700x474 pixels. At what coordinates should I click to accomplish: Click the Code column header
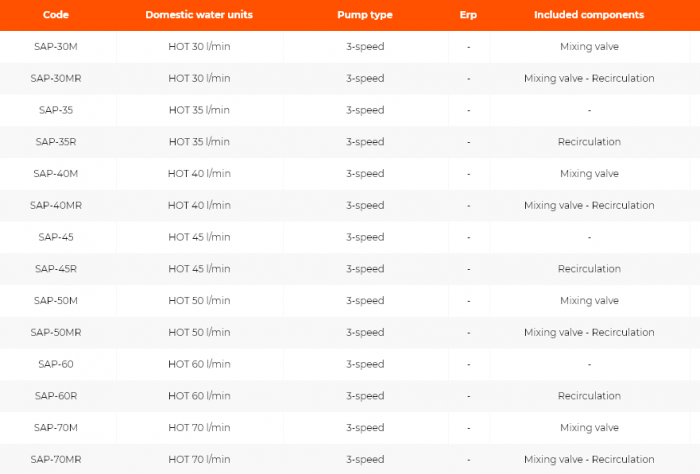pos(56,15)
